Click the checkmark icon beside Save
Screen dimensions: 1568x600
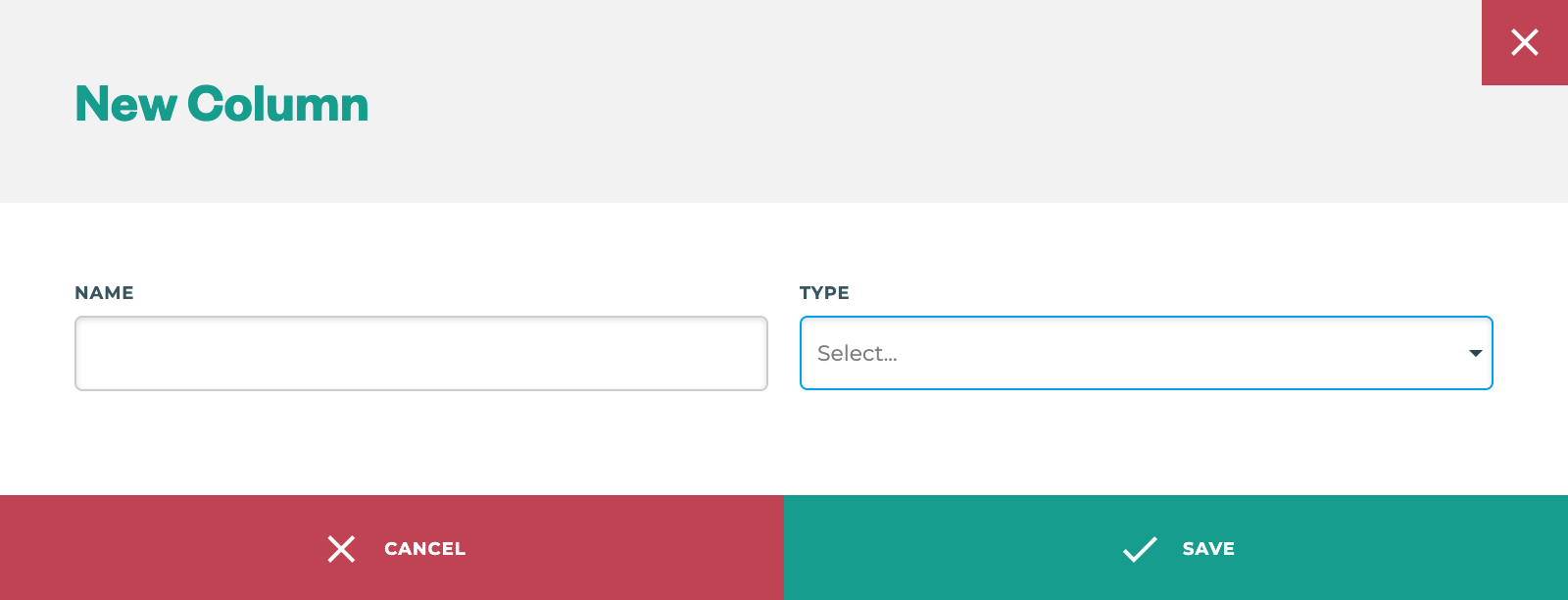[1140, 549]
